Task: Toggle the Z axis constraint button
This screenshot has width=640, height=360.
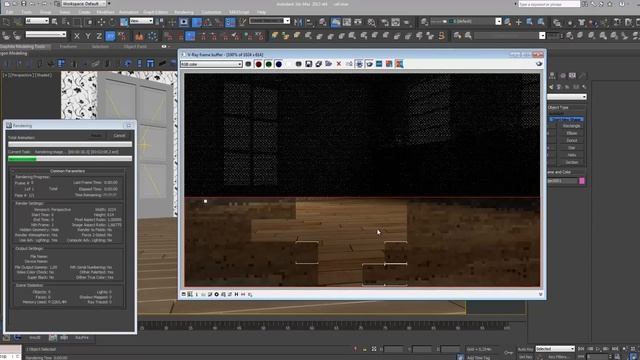Action: [99, 36]
